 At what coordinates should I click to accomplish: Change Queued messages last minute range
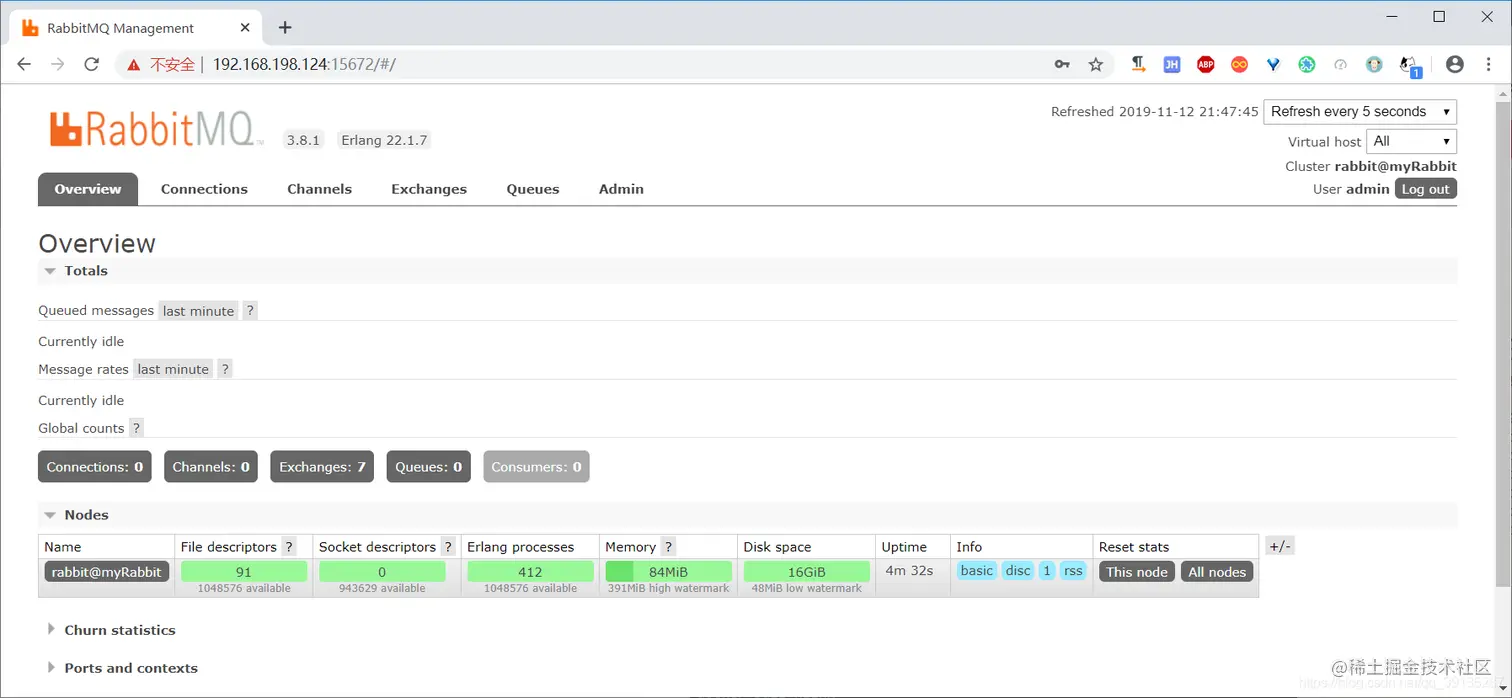[198, 311]
